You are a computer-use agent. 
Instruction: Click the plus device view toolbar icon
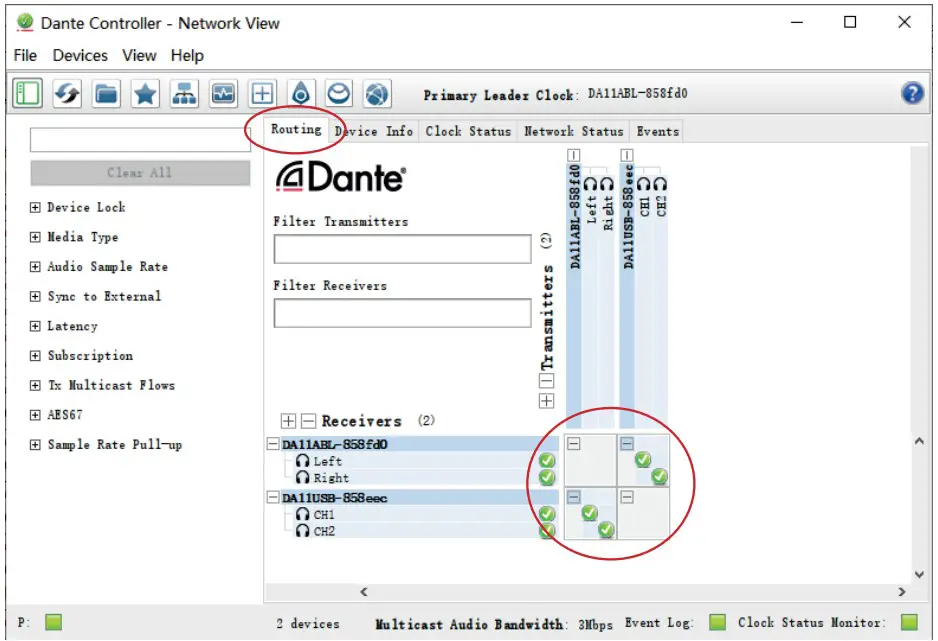262,94
